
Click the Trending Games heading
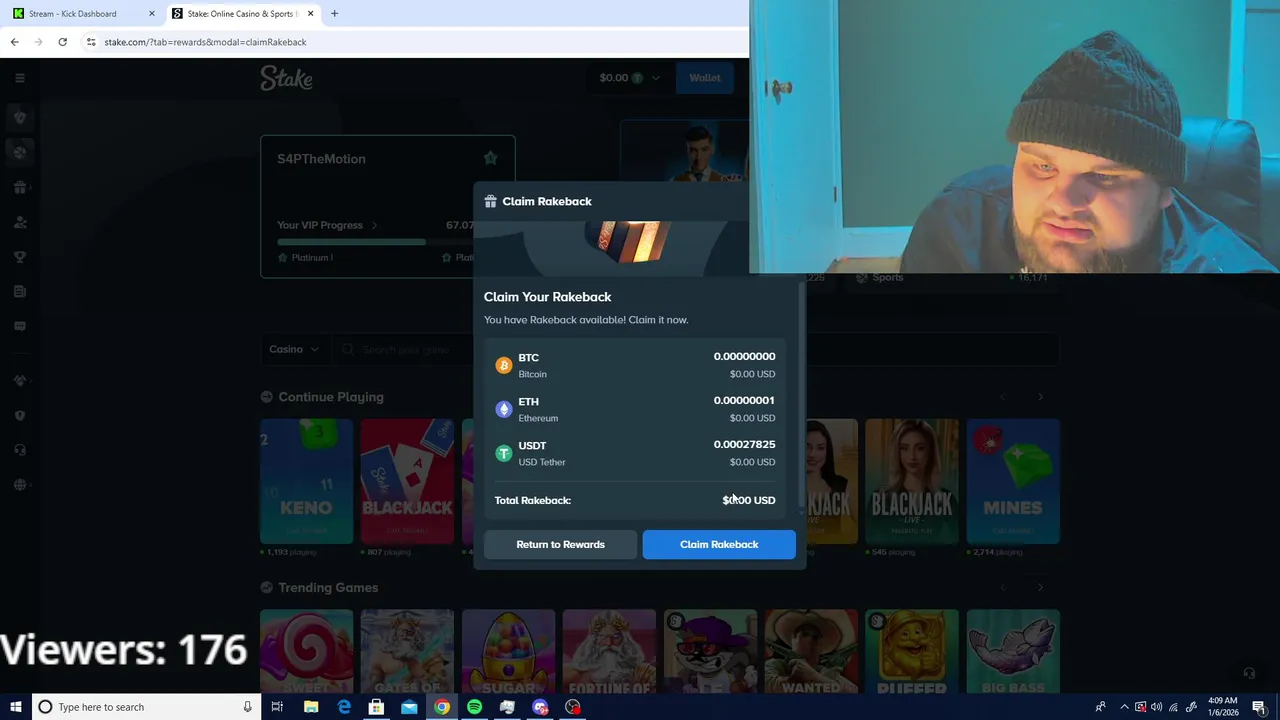tap(328, 587)
